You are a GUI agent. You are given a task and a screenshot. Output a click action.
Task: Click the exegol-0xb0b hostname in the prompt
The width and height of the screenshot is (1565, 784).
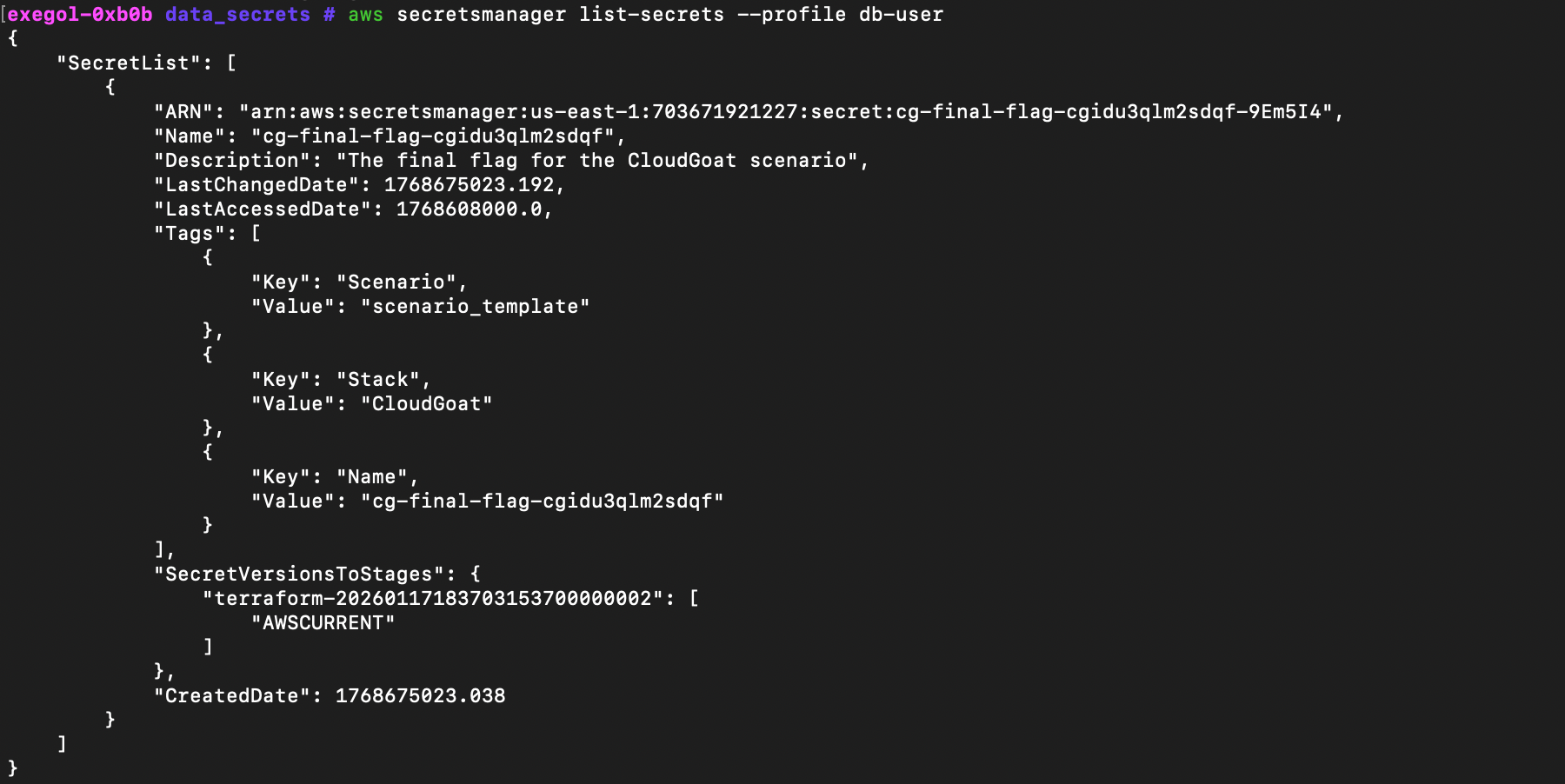pyautogui.click(x=80, y=14)
